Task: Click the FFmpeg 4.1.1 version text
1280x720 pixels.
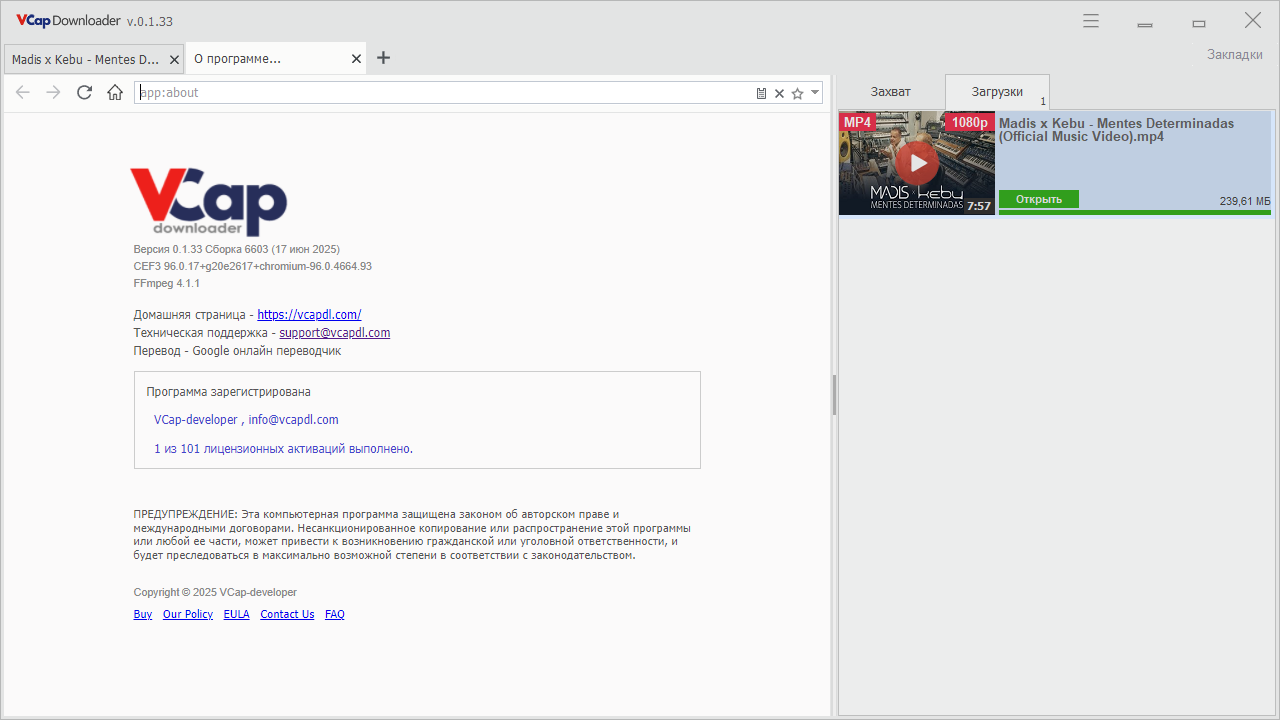Action: (167, 284)
